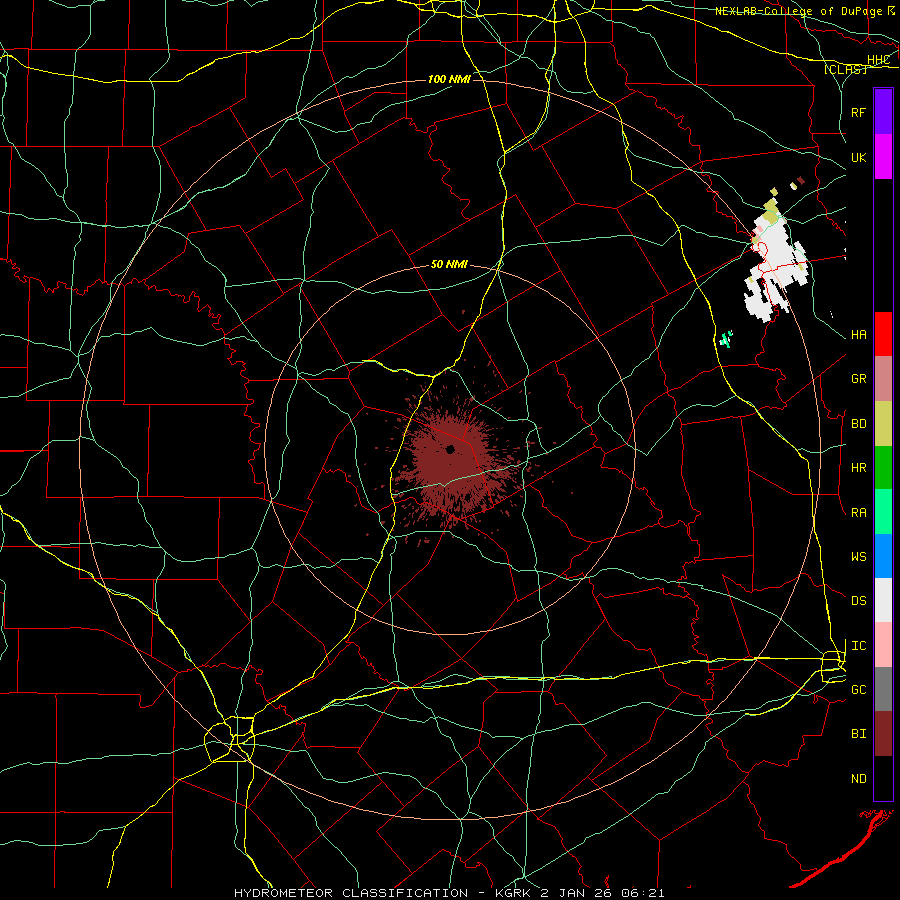Viewport: 900px width, 900px height.
Task: Click the HYDROMETEOR CLASSIFICATION title text
Action: 351,893
